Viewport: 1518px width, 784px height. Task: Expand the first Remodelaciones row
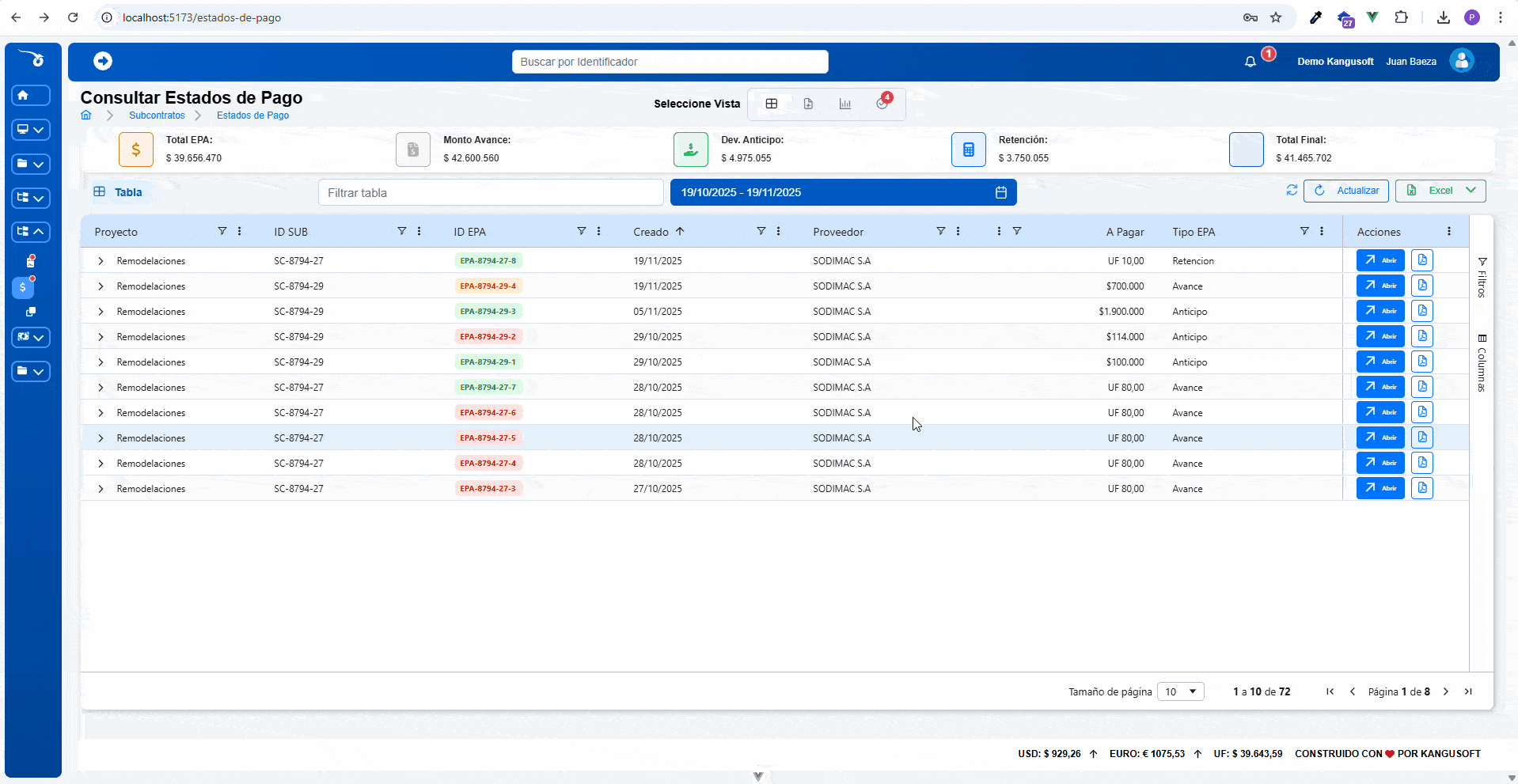point(101,261)
